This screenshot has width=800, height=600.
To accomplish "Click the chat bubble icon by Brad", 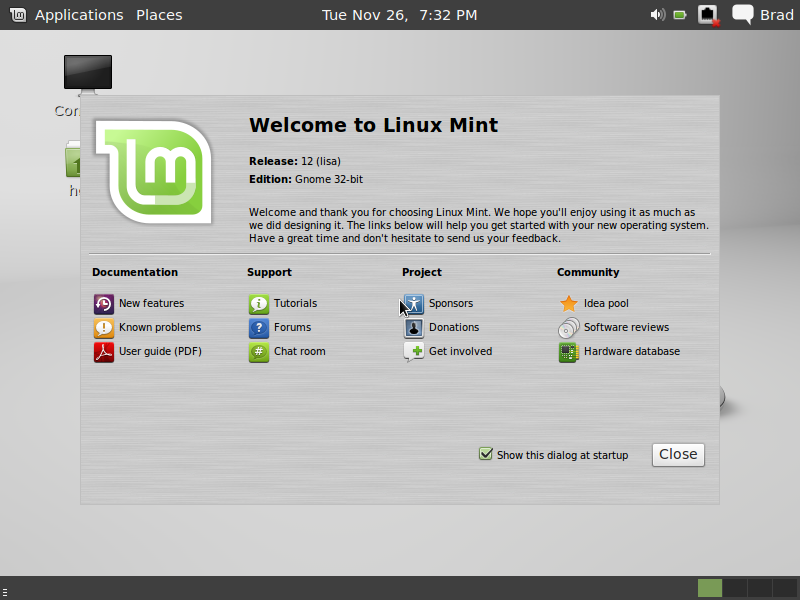I will click(x=742, y=14).
